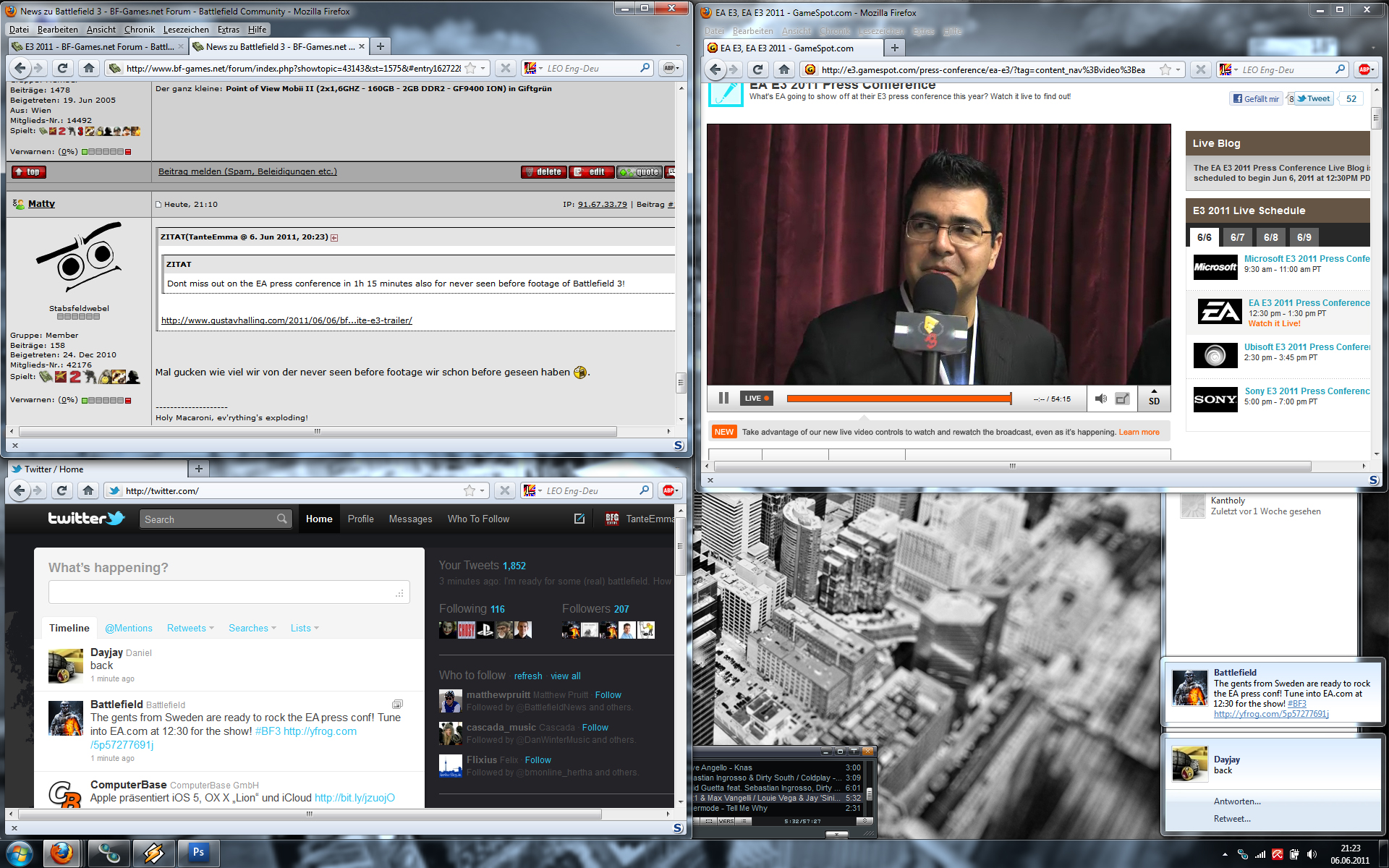The height and width of the screenshot is (868, 1389).
Task: Bookmark the BF-Games page with star
Action: point(470,68)
